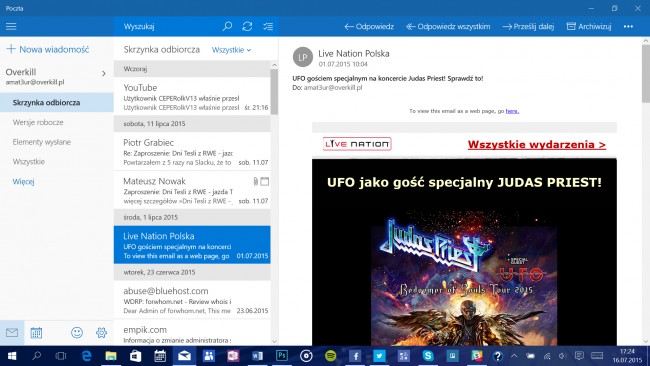Compose with Nowa wiadomość
The height and width of the screenshot is (366, 650).
tap(48, 49)
